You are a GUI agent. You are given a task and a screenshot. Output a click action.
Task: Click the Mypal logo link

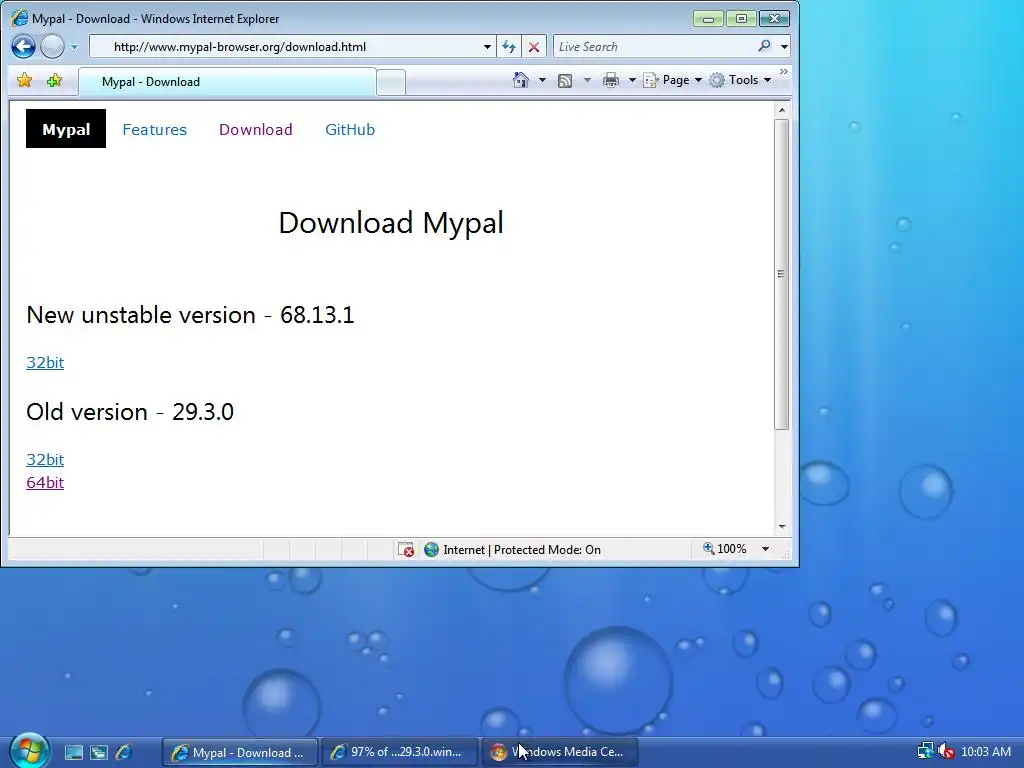point(66,129)
